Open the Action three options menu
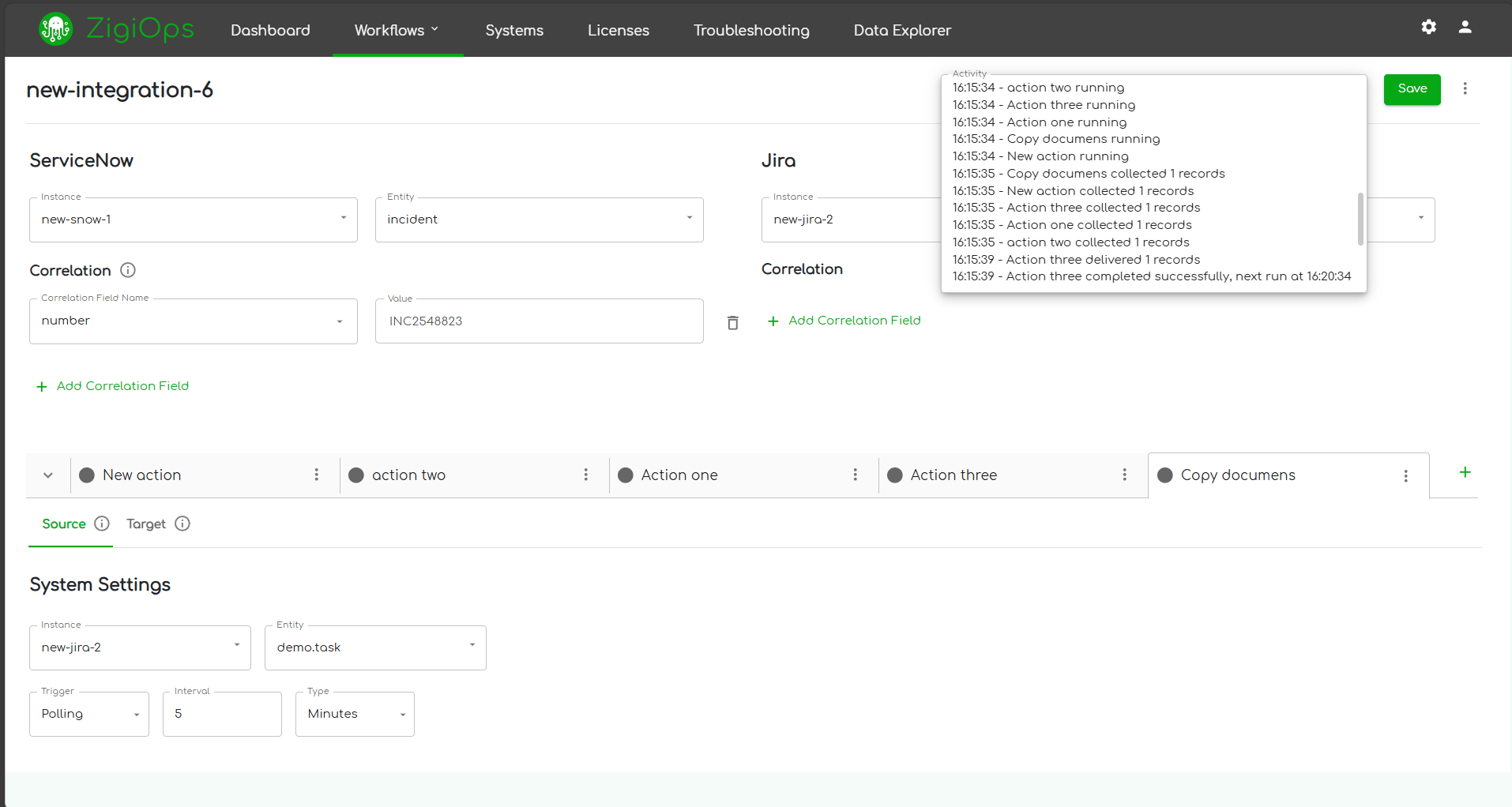This screenshot has width=1512, height=807. point(1125,475)
